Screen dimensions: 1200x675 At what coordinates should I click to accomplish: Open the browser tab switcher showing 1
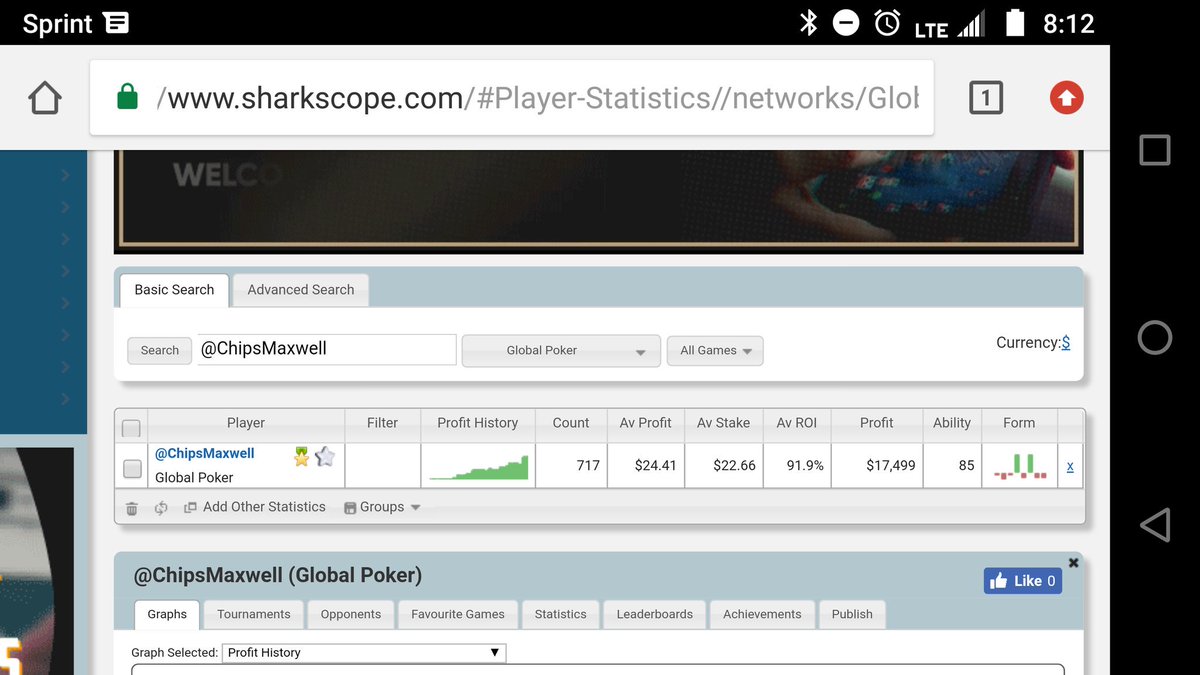point(985,97)
